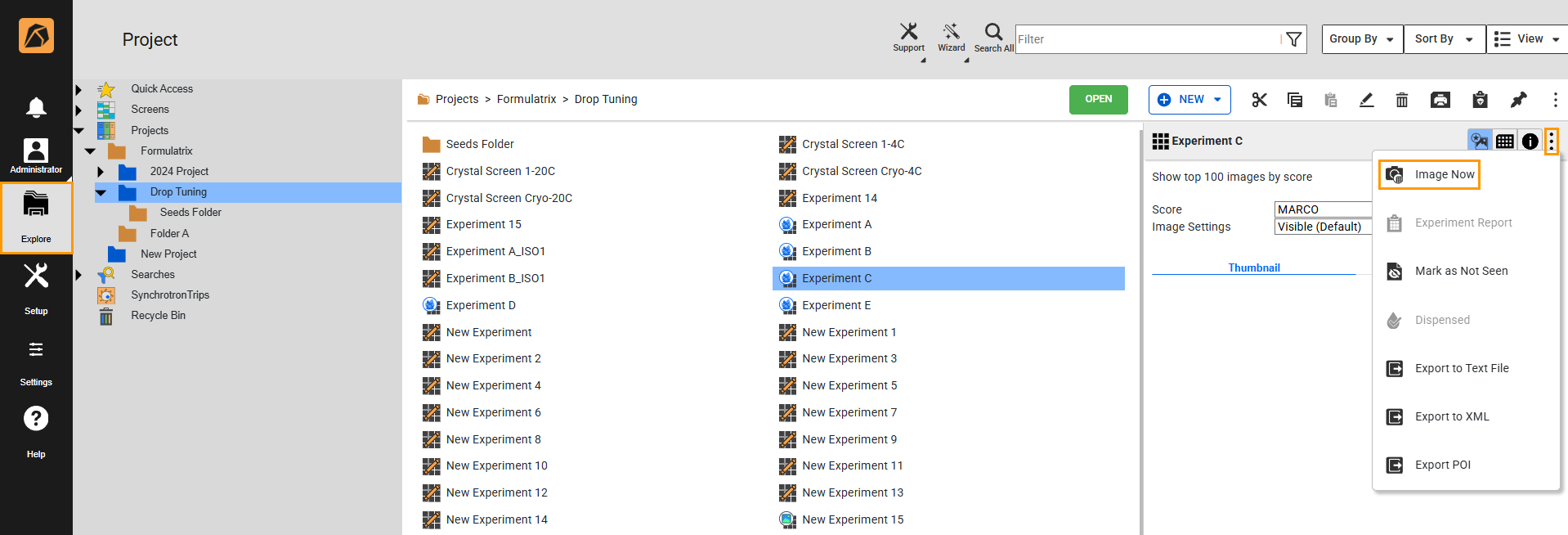This screenshot has width=1568, height=535.
Task: Open Notifications bell in sidebar
Action: [36, 107]
